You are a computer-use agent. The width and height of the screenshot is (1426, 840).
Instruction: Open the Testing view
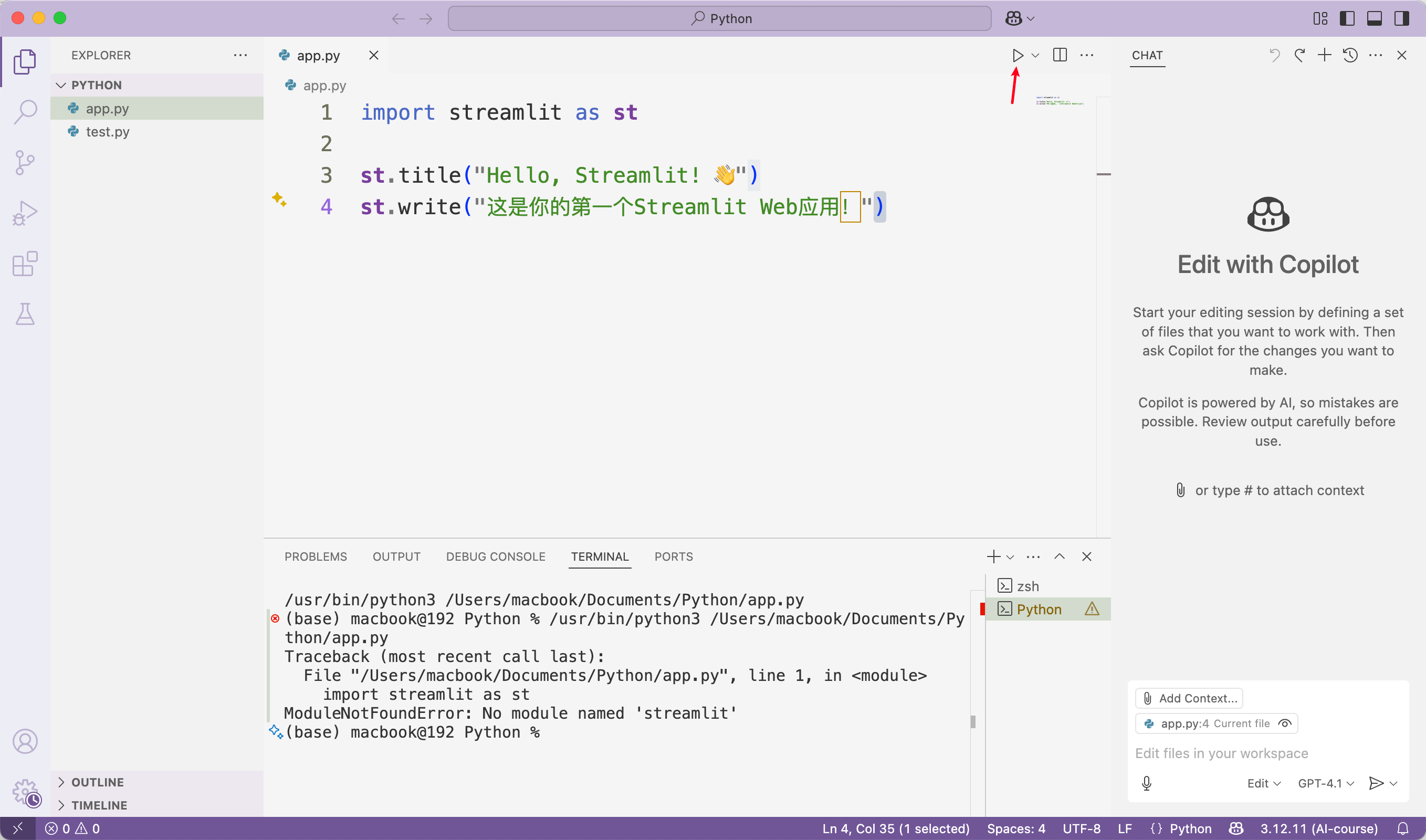point(25,314)
